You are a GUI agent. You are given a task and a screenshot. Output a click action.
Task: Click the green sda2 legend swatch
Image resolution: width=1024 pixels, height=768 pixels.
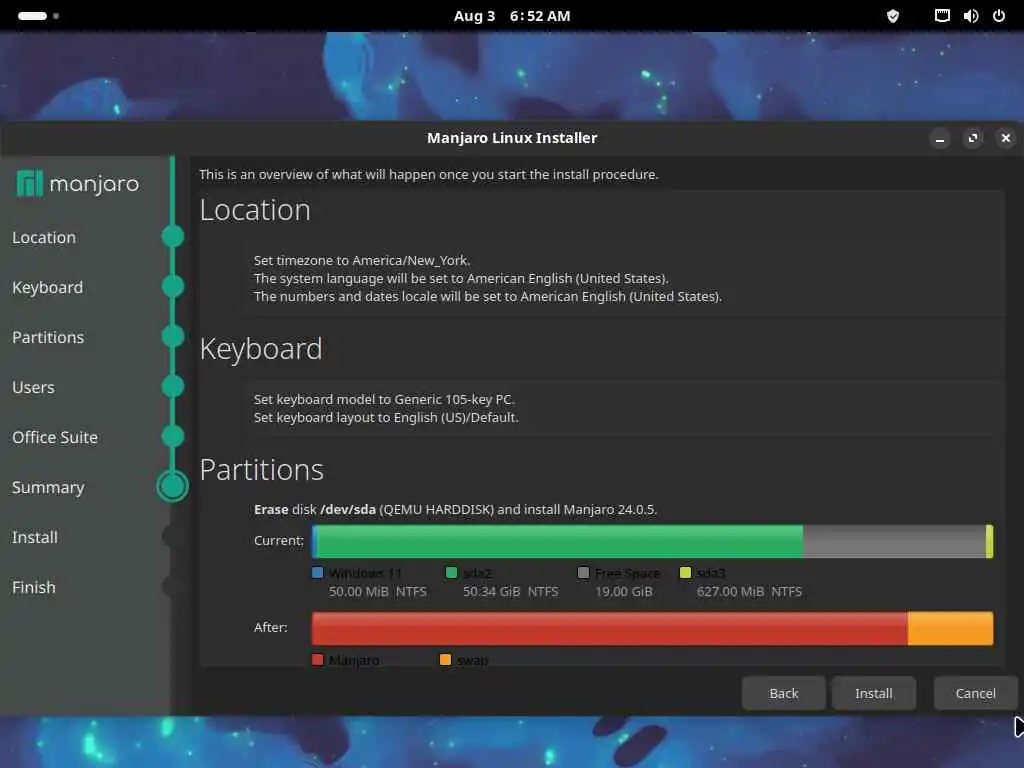[x=451, y=573]
